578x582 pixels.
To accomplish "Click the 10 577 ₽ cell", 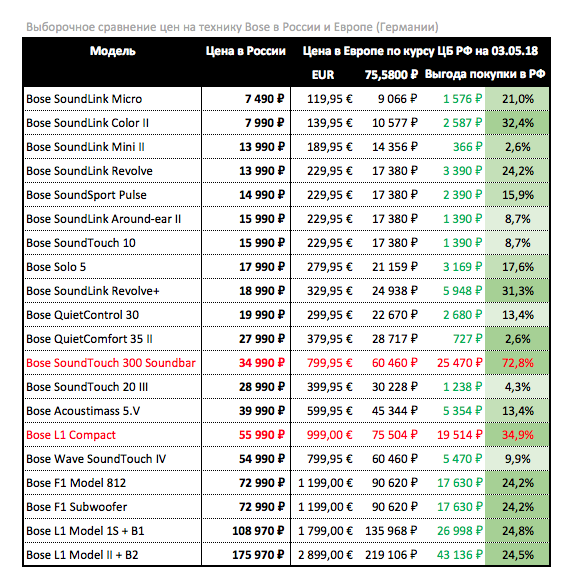I will (x=395, y=123).
